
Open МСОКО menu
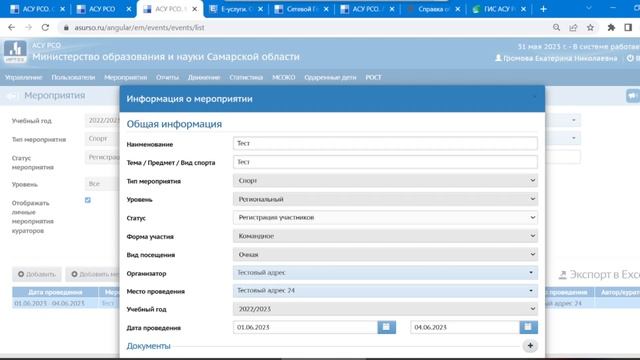pyautogui.click(x=284, y=77)
